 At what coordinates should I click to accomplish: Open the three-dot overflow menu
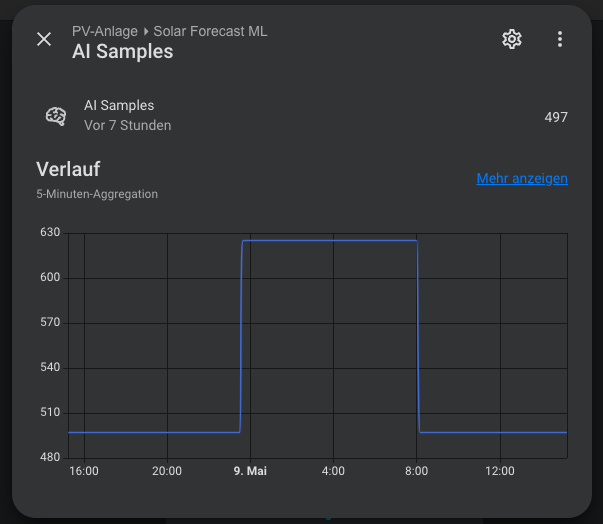560,39
